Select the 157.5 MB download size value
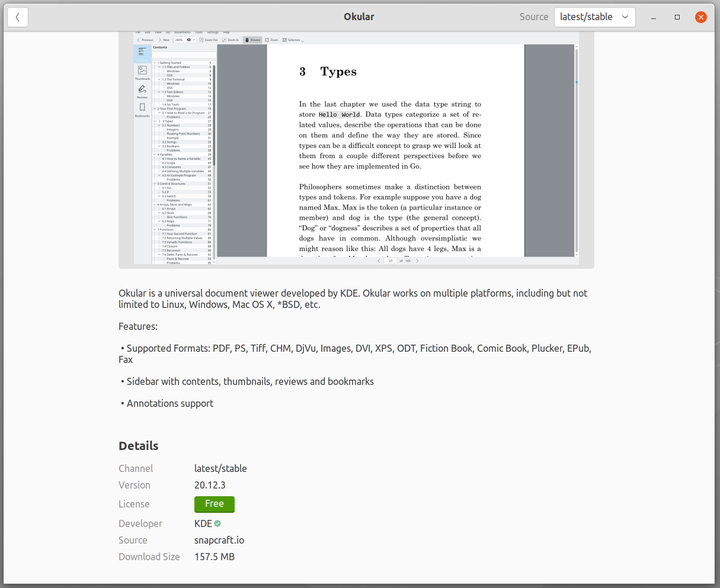Image resolution: width=720 pixels, height=588 pixels. (214, 557)
